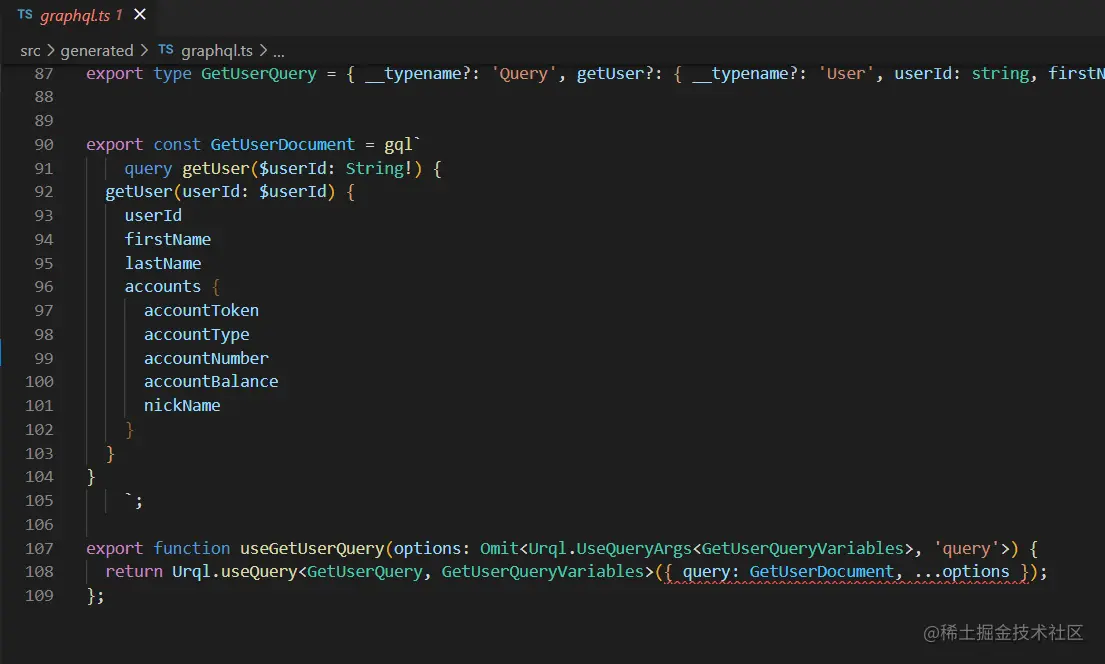This screenshot has width=1105, height=664.
Task: Click 'UseQueryArgs' on line 107
Action: (x=634, y=548)
